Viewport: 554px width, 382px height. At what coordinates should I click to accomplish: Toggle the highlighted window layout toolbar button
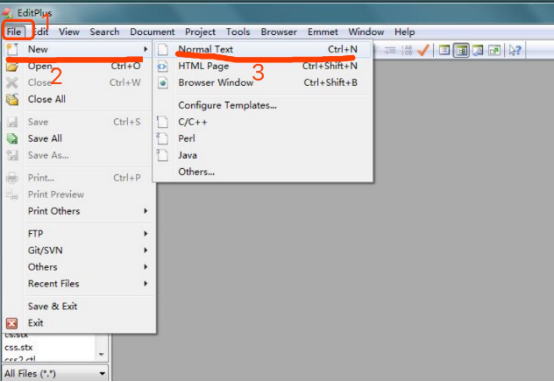coord(461,51)
